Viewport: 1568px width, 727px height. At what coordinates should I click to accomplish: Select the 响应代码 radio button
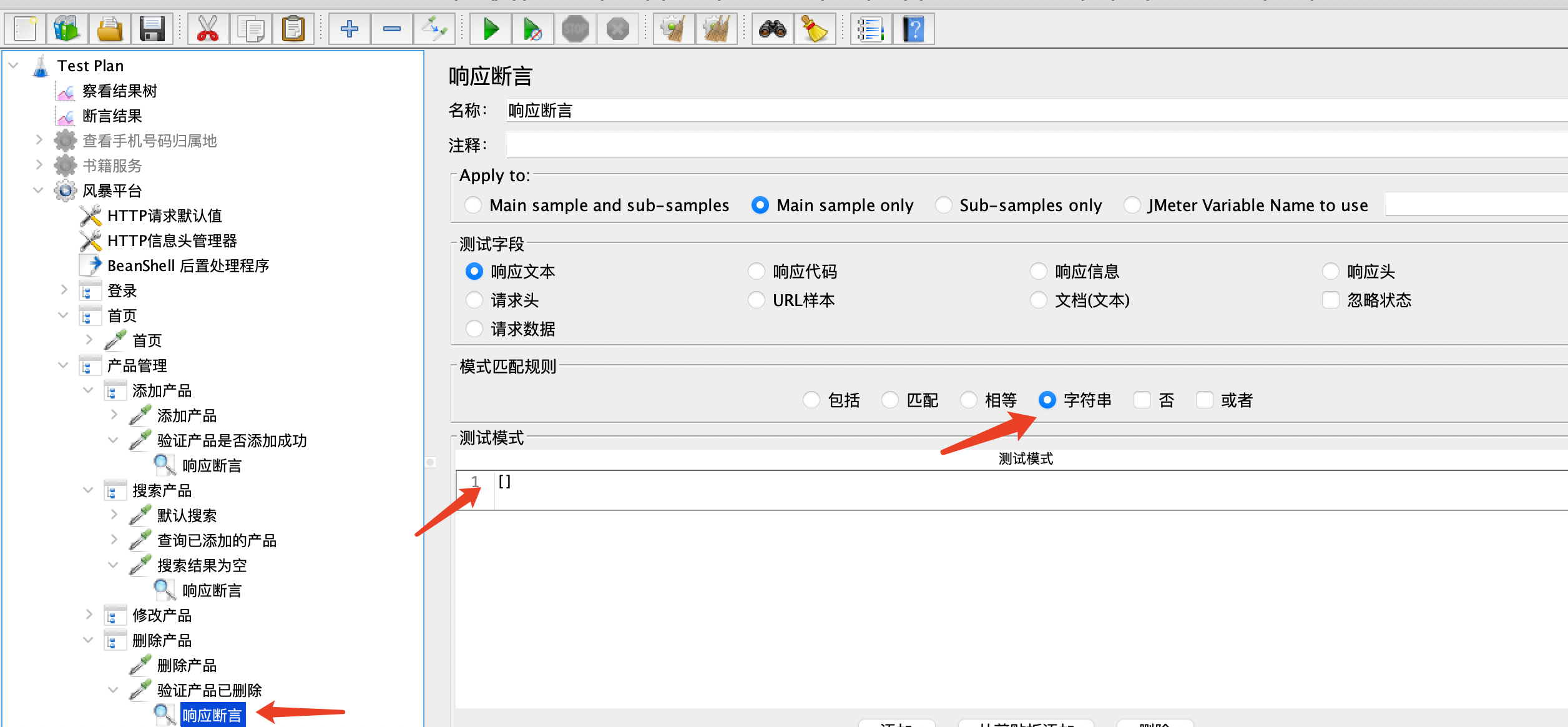(757, 272)
